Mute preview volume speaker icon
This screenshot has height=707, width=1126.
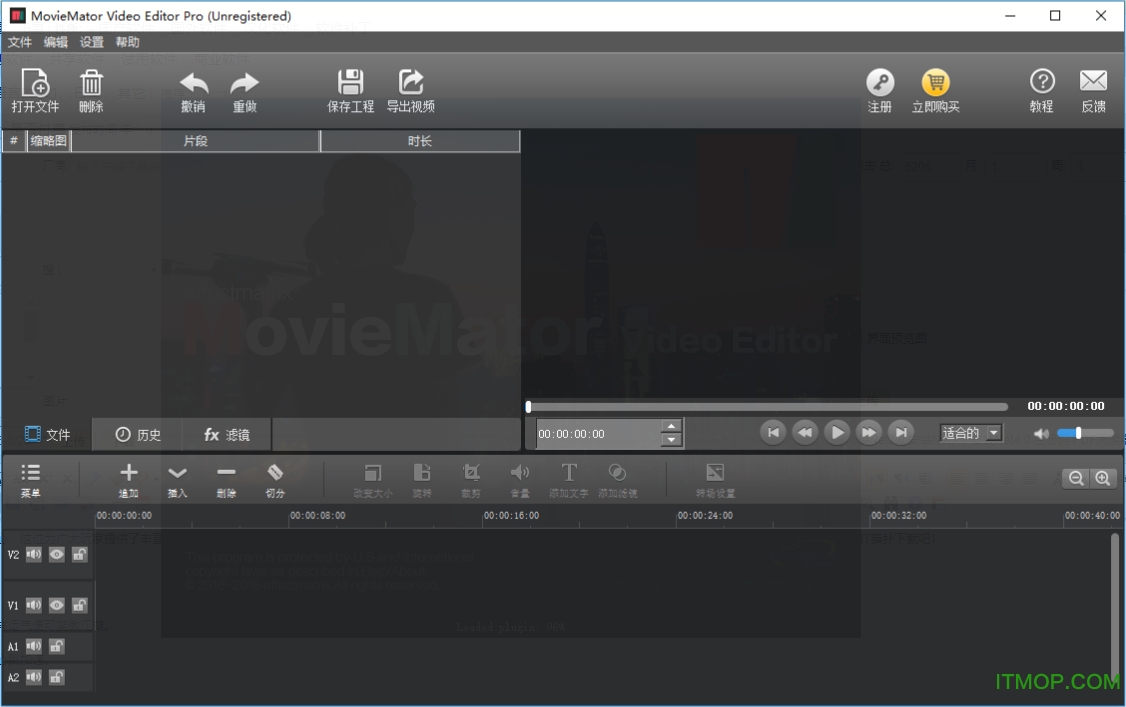coord(1041,434)
